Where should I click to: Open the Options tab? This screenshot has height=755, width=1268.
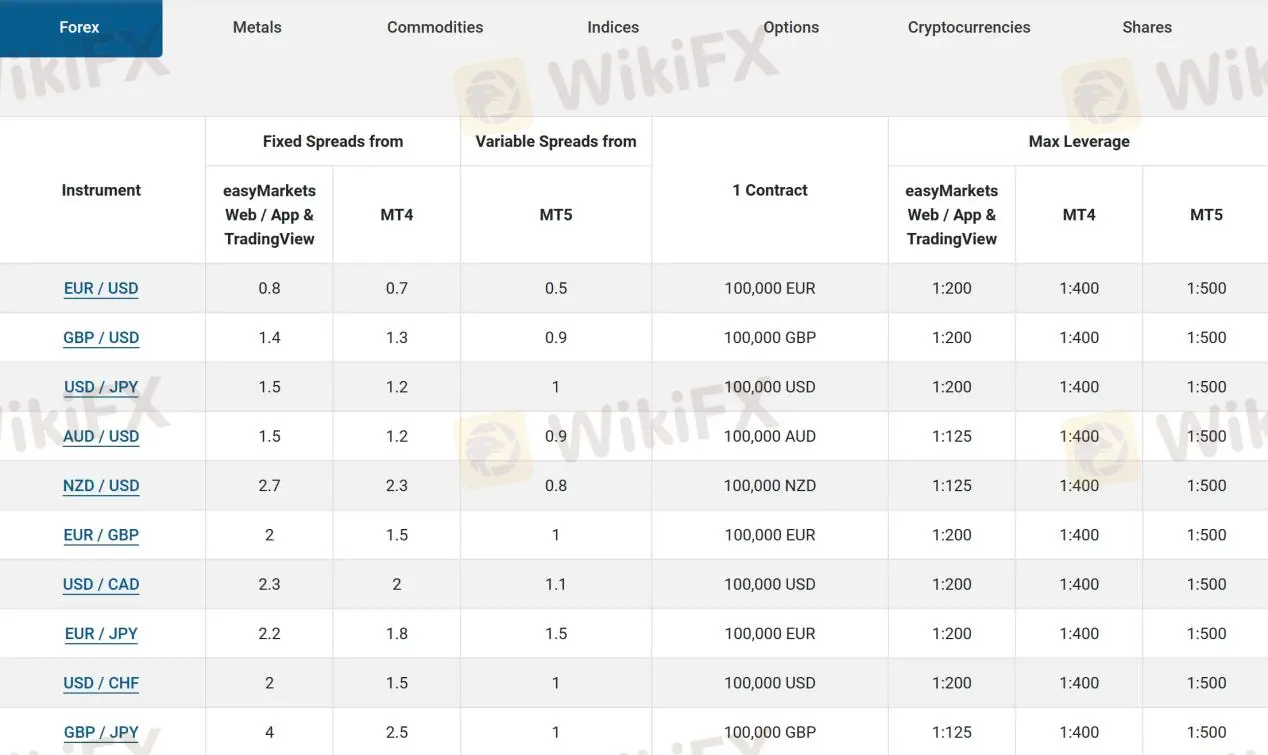tap(791, 28)
